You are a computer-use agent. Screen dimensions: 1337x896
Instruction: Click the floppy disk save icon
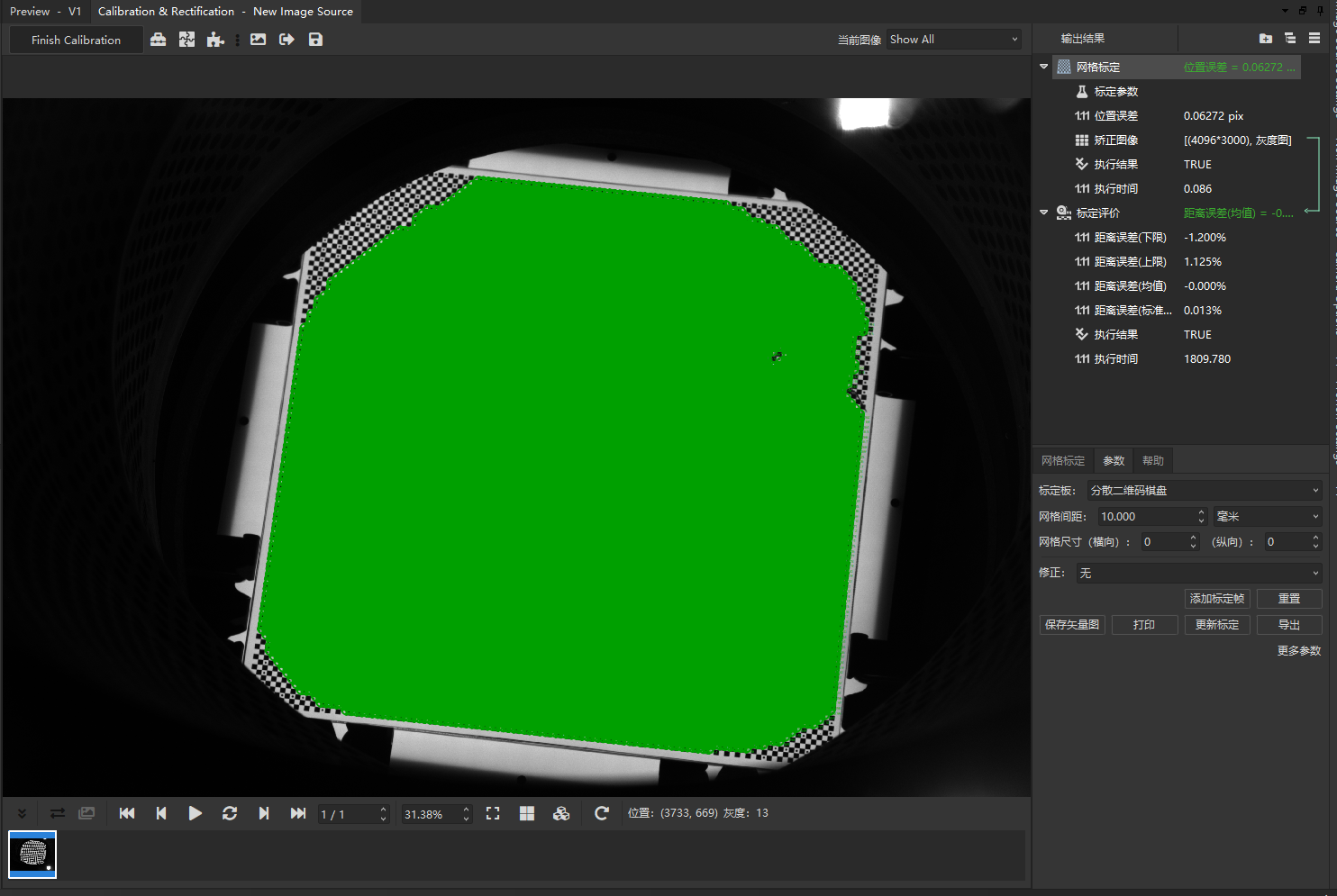point(315,40)
